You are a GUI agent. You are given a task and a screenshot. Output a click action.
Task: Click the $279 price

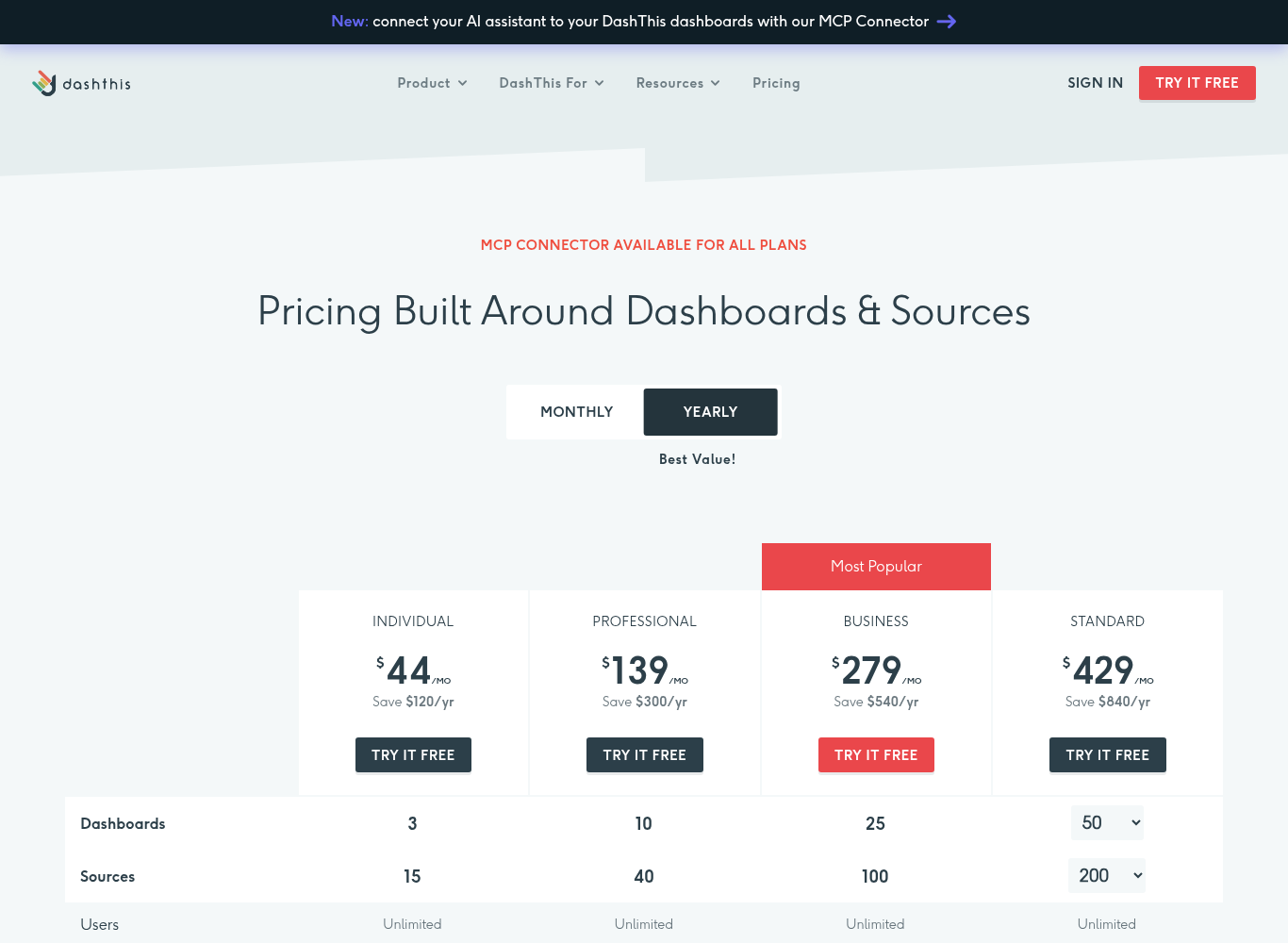pos(876,670)
